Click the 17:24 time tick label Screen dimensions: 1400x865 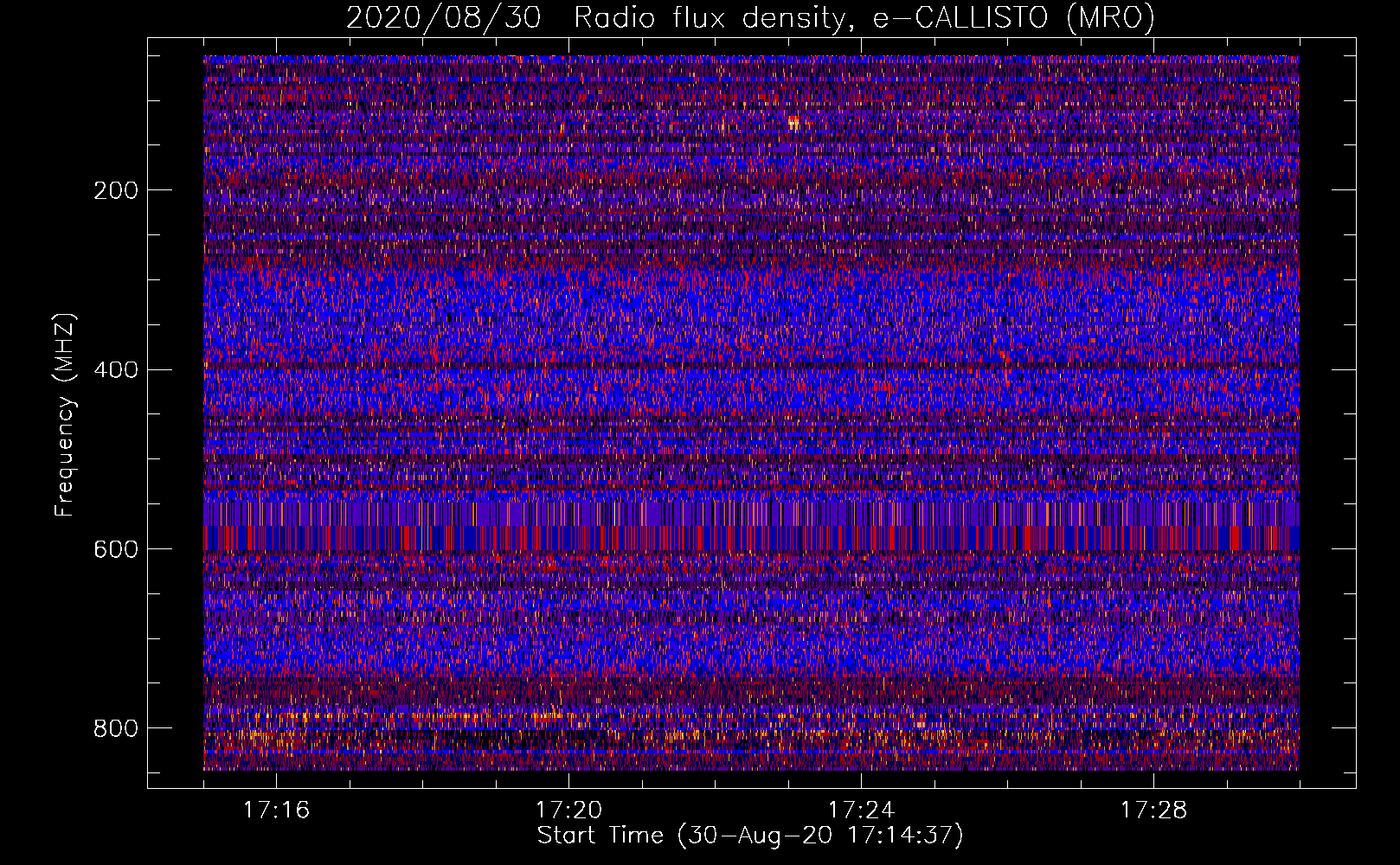[x=861, y=811]
